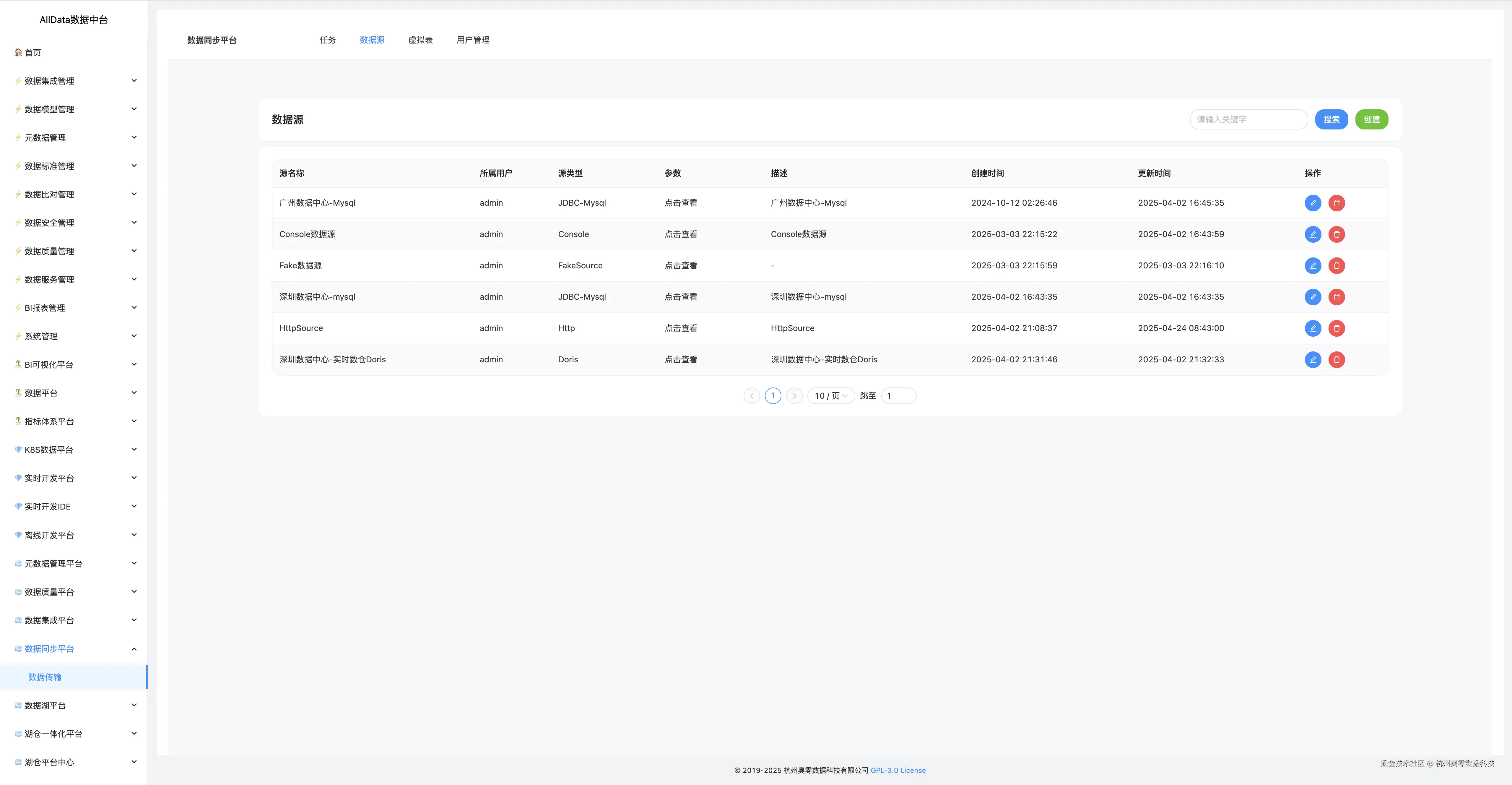This screenshot has height=785, width=1512.
Task: Delete the 深圳数据中心-mysql data source
Action: click(x=1337, y=297)
